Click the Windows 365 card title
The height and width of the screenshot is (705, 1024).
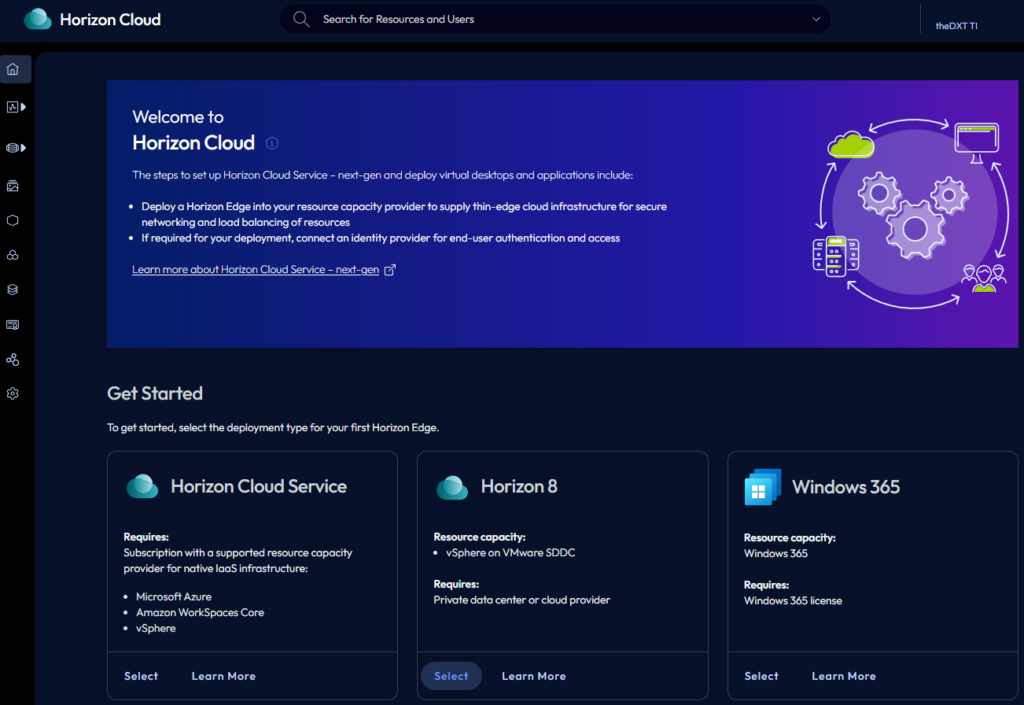point(846,487)
